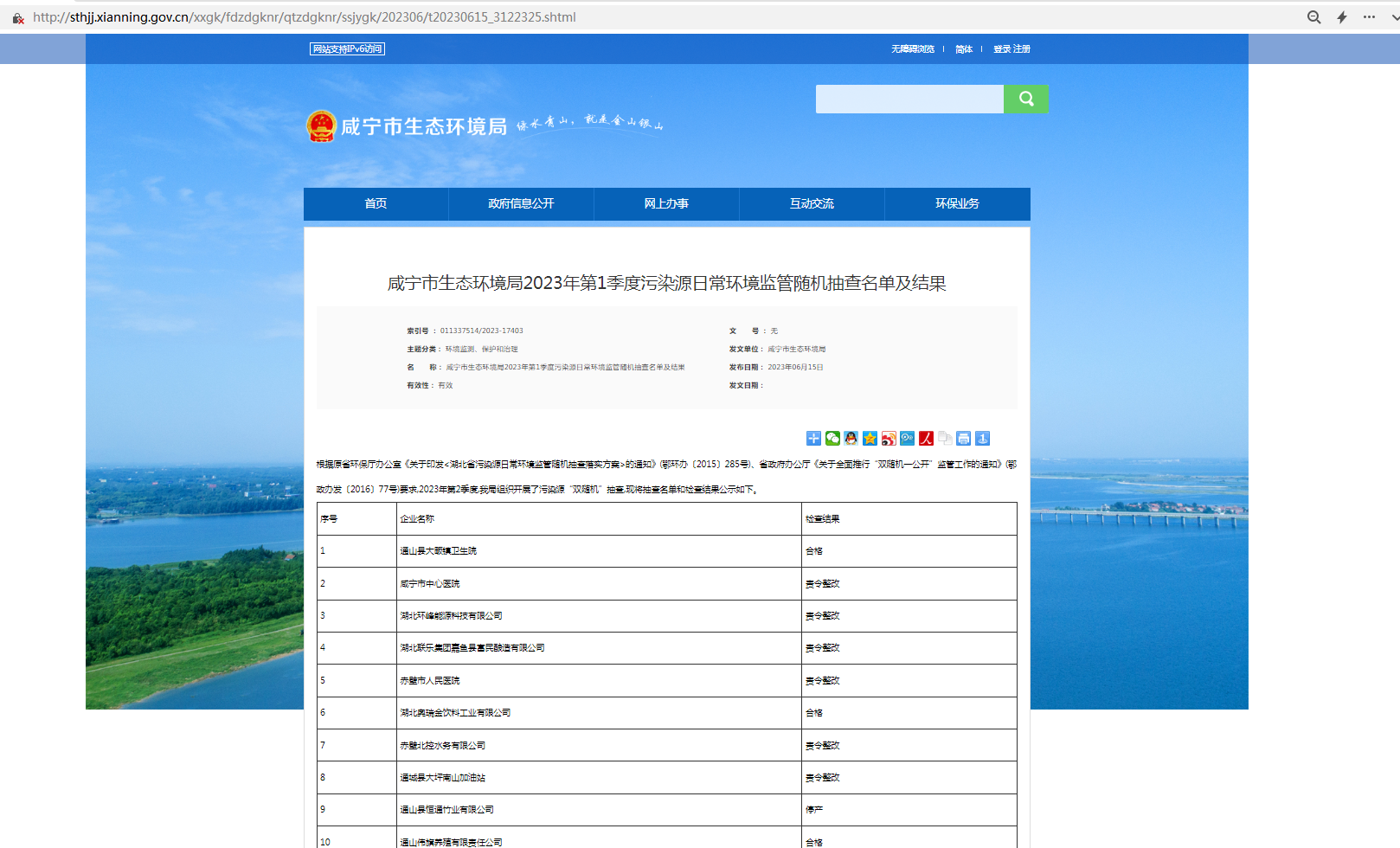Share the article via WeChat icon
Image resolution: width=1400 pixels, height=848 pixels.
click(832, 439)
